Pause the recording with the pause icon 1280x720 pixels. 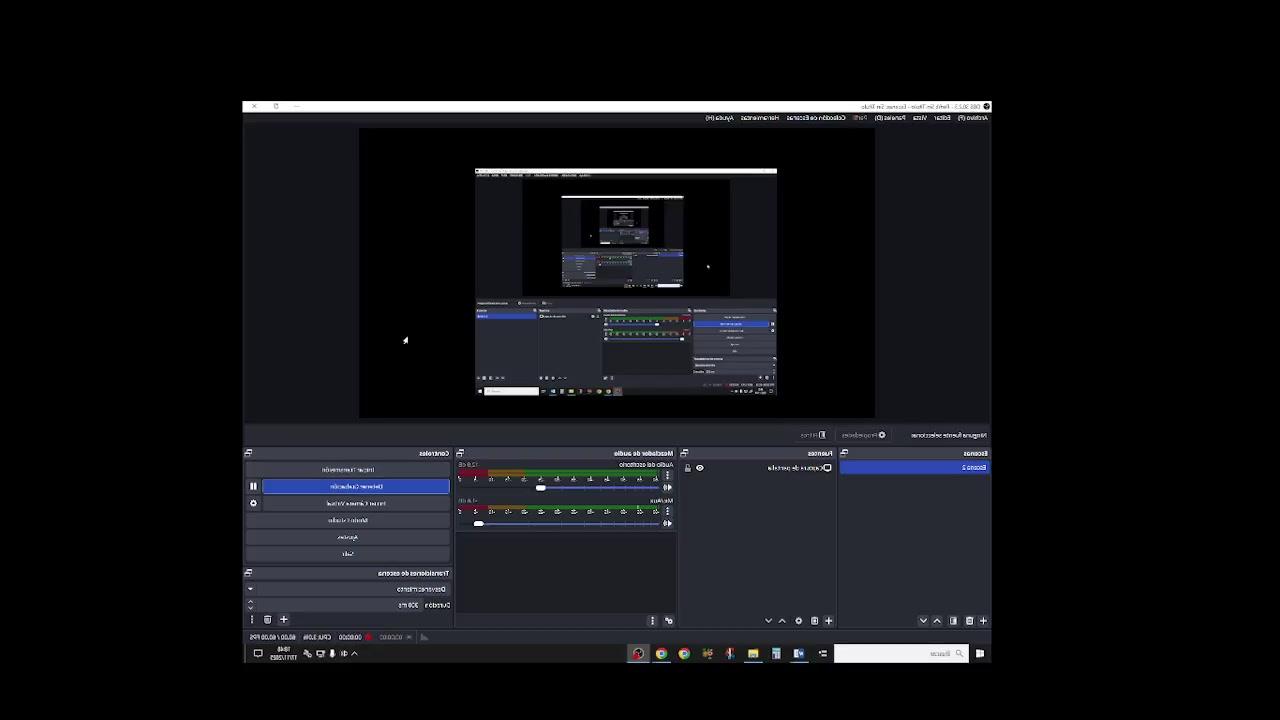tap(253, 486)
